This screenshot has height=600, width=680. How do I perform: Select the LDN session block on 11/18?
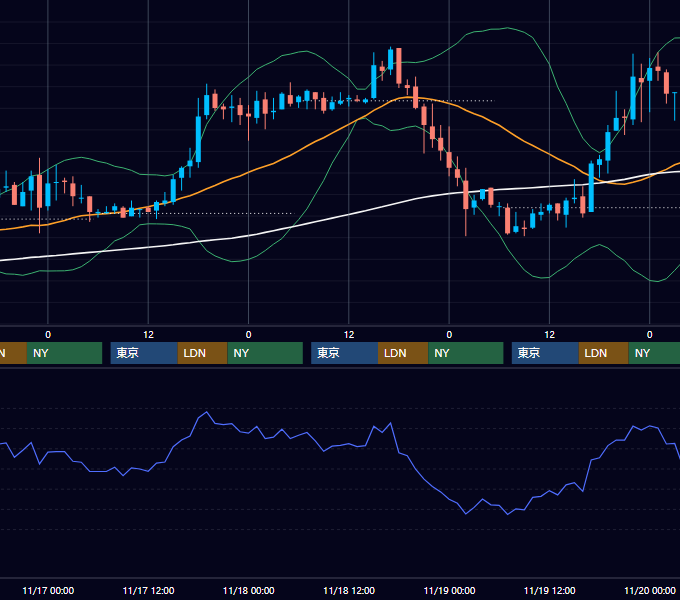coord(403,353)
